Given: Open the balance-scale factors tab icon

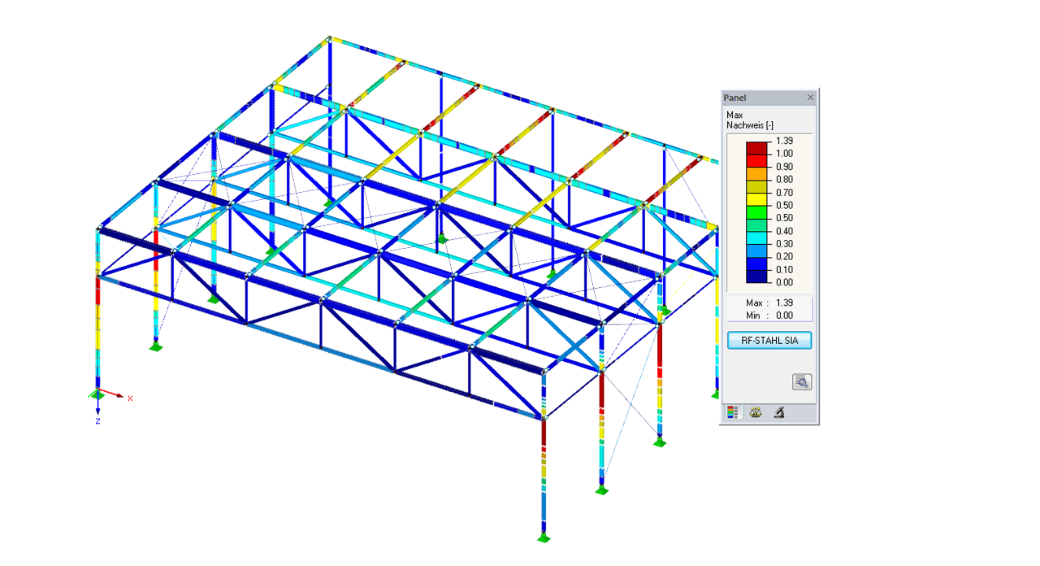Looking at the screenshot, I should pyautogui.click(x=755, y=413).
